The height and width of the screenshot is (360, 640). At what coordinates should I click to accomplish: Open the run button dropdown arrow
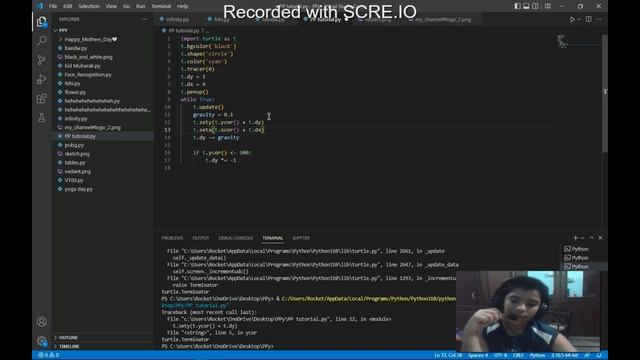coord(579,19)
